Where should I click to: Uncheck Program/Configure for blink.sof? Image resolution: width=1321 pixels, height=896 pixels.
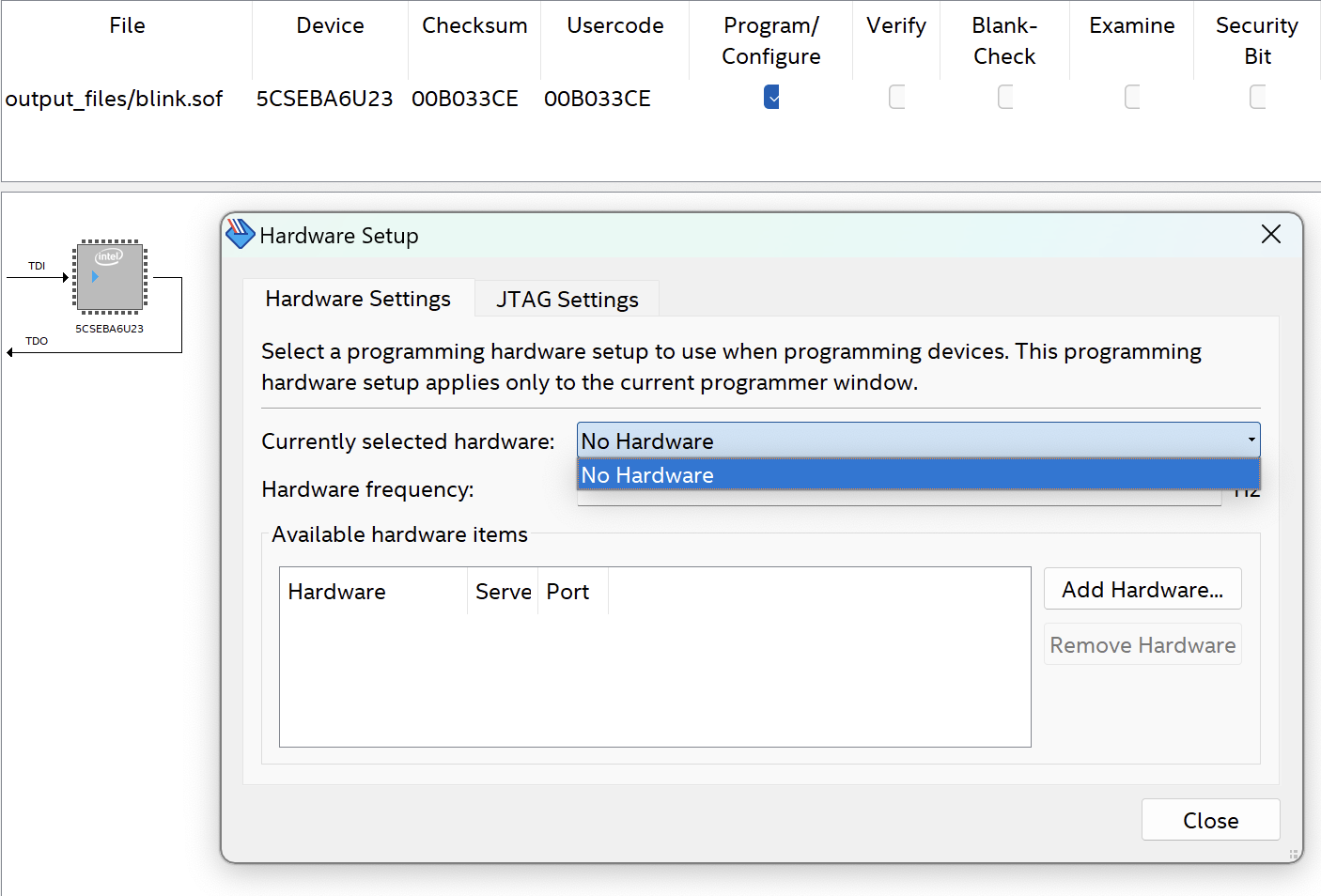click(x=770, y=97)
